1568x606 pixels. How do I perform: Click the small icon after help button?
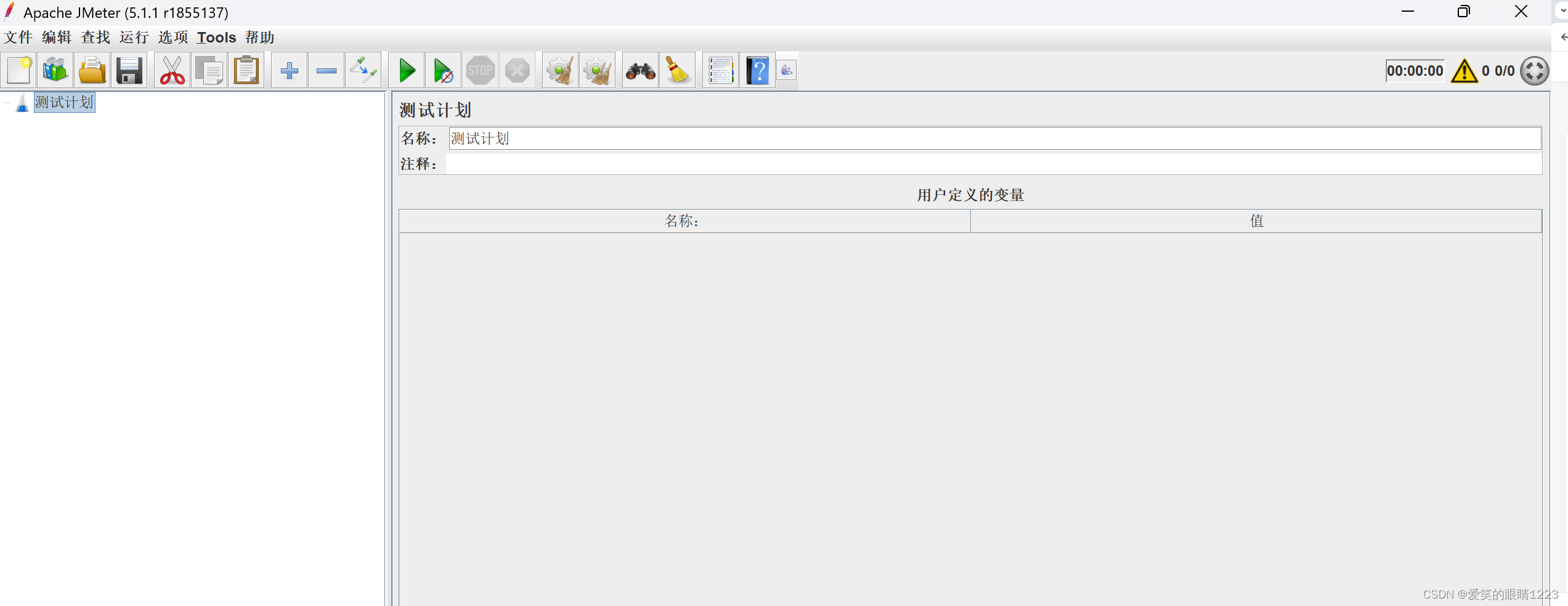point(787,70)
